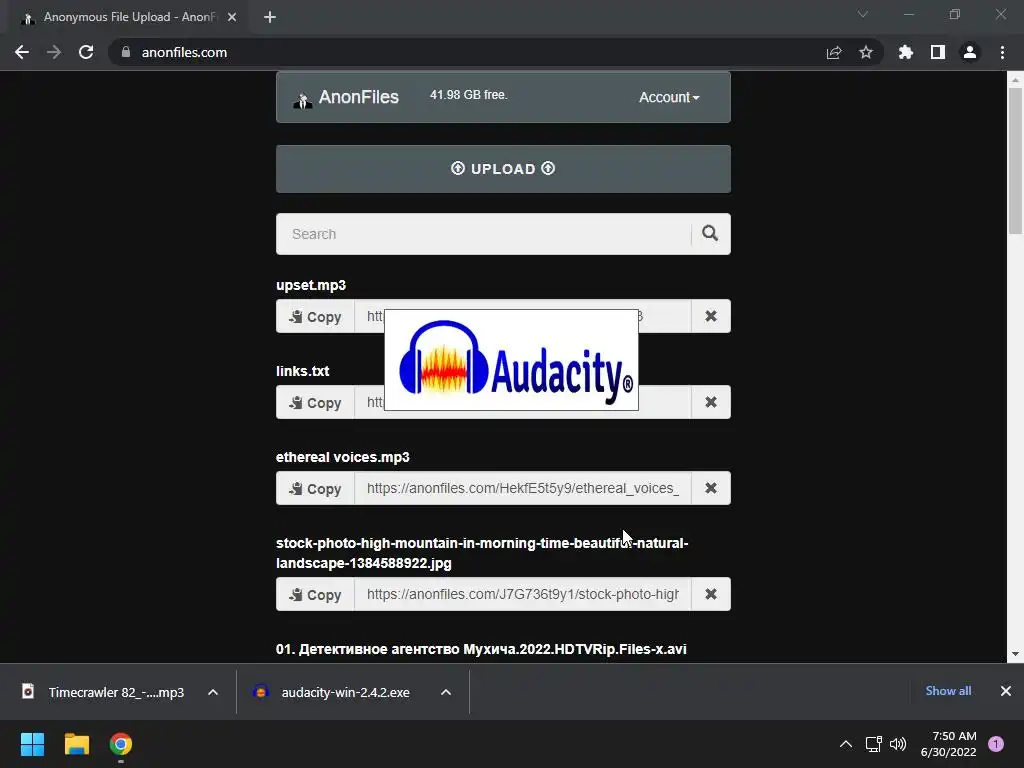Click the links.txt file name

pyautogui.click(x=302, y=371)
